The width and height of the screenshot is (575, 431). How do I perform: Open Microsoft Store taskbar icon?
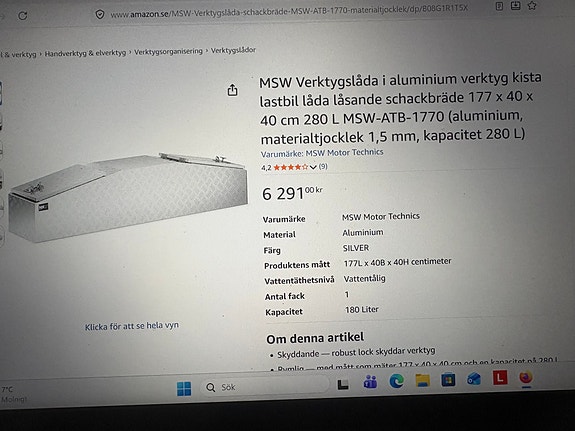pyautogui.click(x=448, y=380)
